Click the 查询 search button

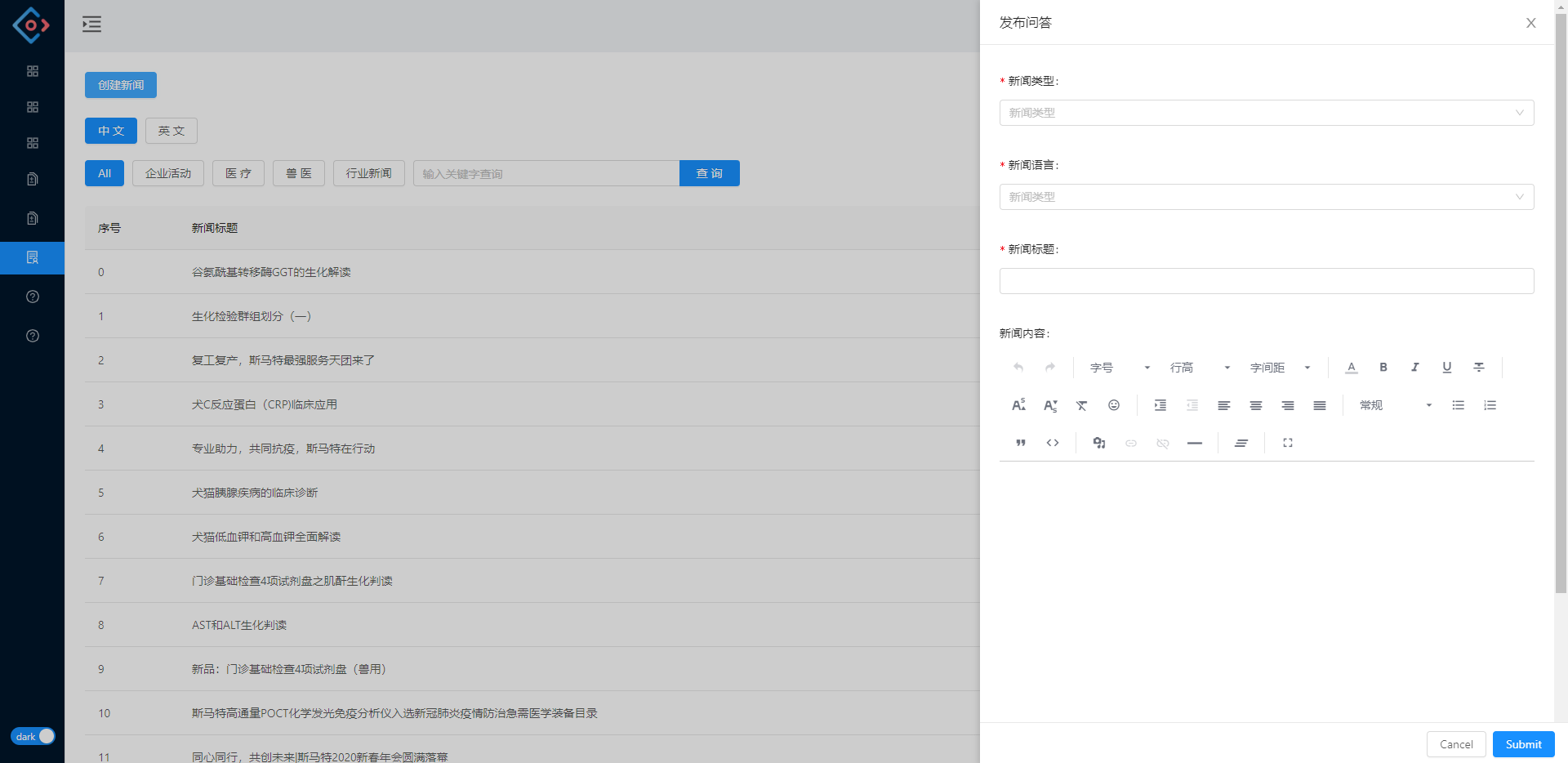pyautogui.click(x=710, y=173)
